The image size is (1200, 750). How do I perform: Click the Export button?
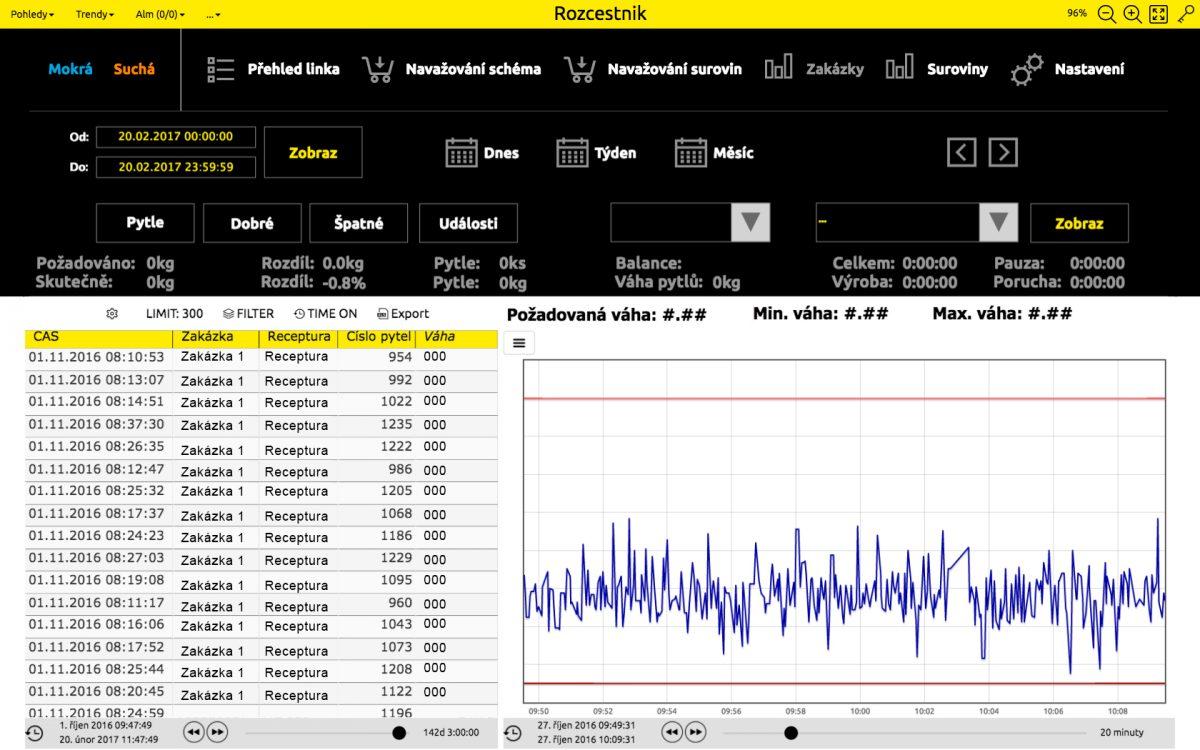pos(403,313)
